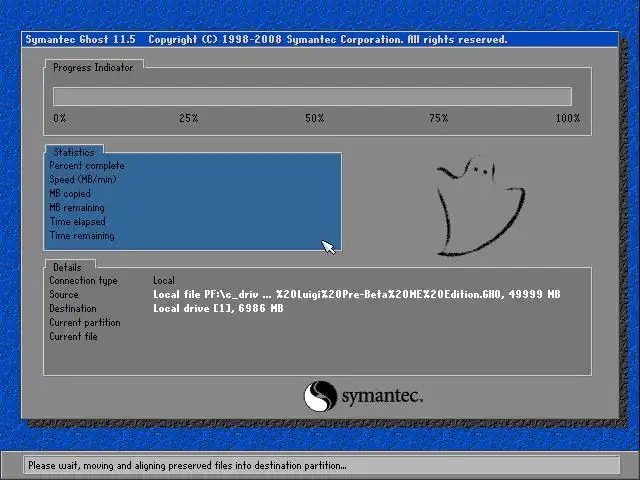Screen dimensions: 640x480
Task: Click the 'symantec.' wordmark text
Action: pos(382,397)
